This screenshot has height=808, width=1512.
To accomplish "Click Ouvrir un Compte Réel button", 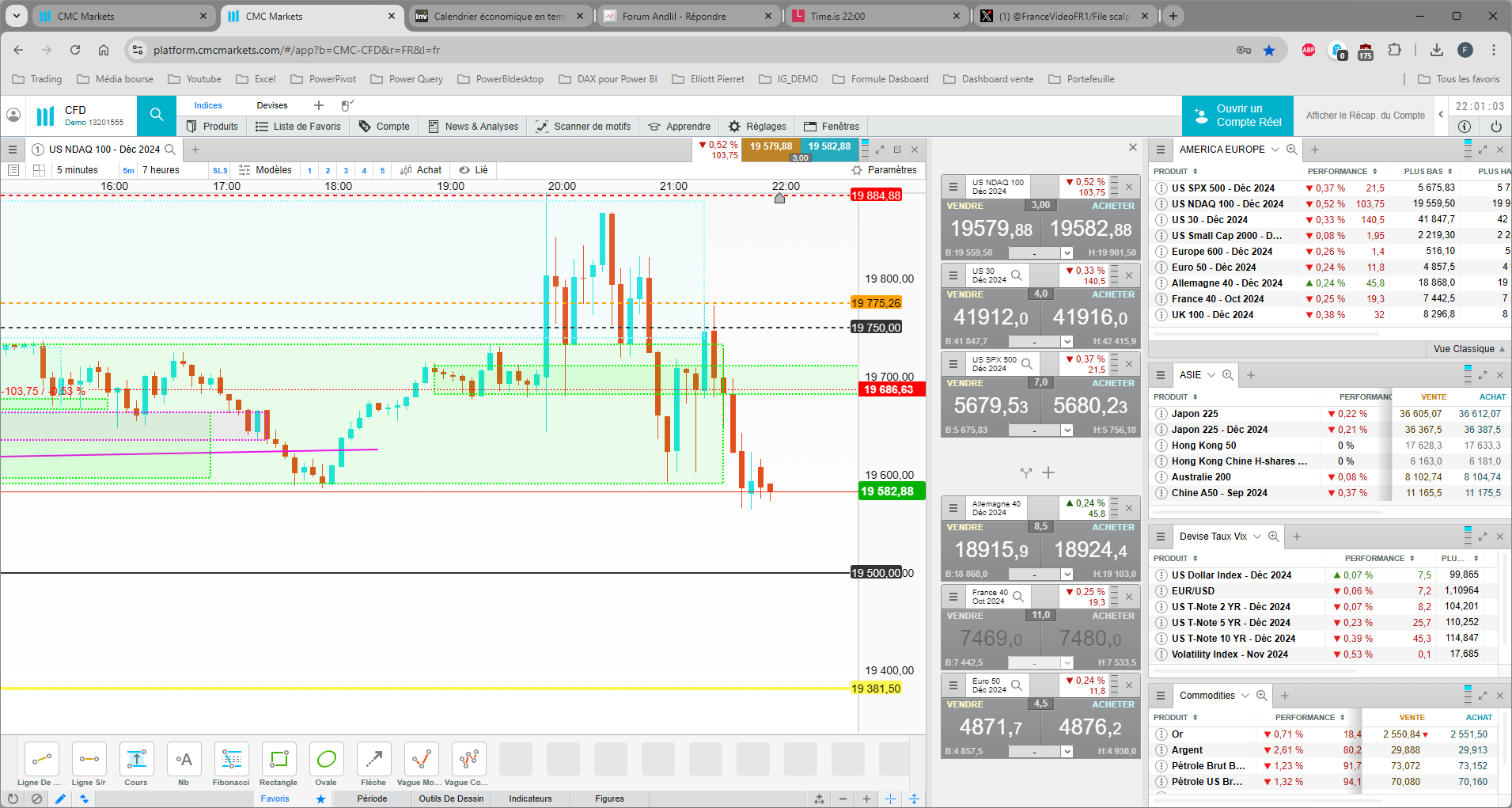I will point(1237,116).
